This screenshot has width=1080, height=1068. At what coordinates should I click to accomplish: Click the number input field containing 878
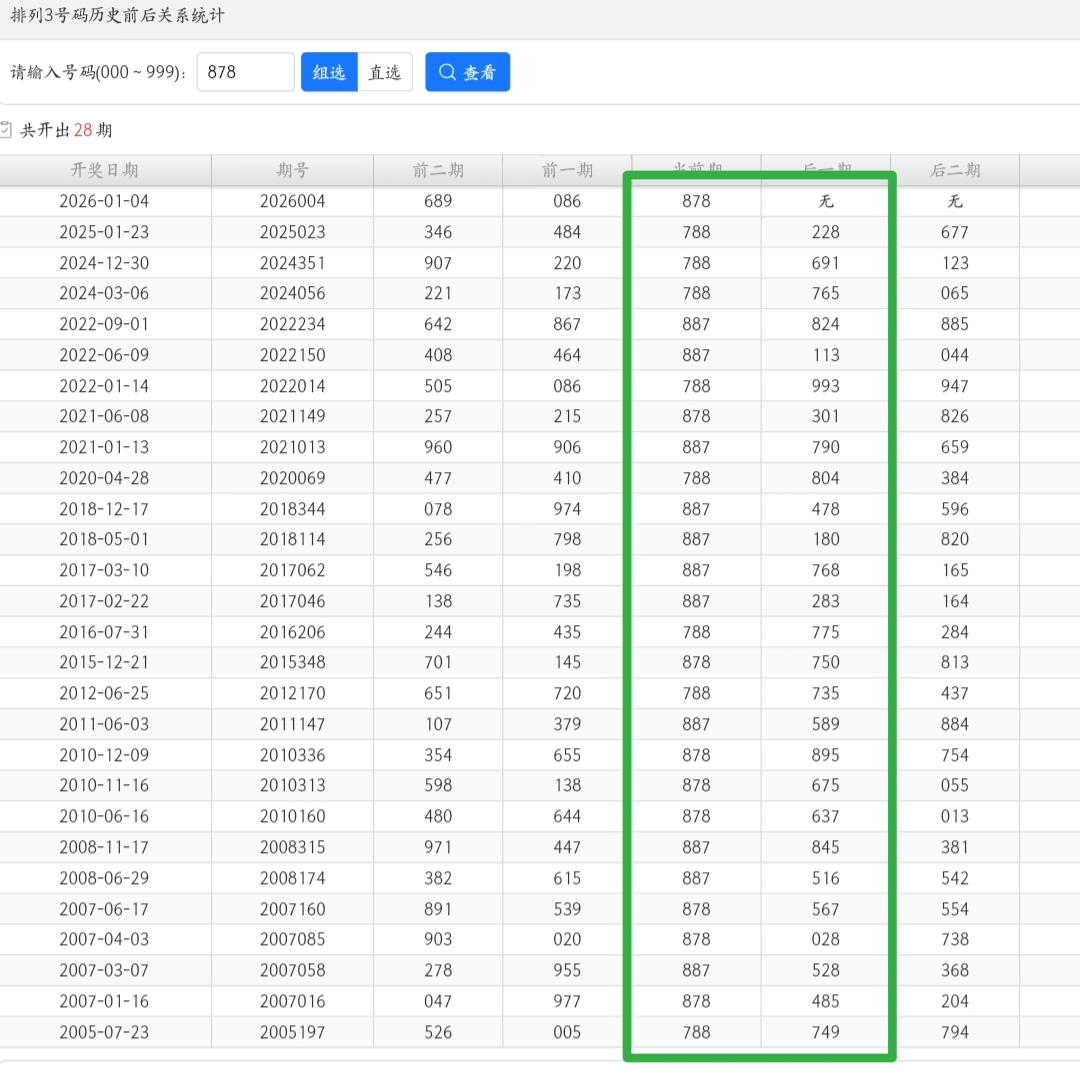click(x=245, y=72)
